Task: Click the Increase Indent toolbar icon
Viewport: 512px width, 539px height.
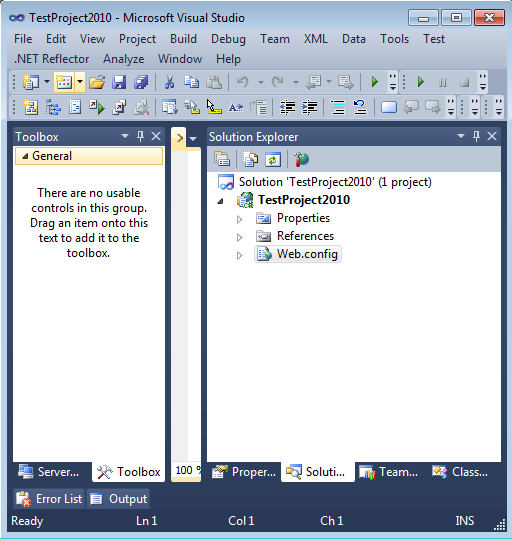Action: pos(309,108)
